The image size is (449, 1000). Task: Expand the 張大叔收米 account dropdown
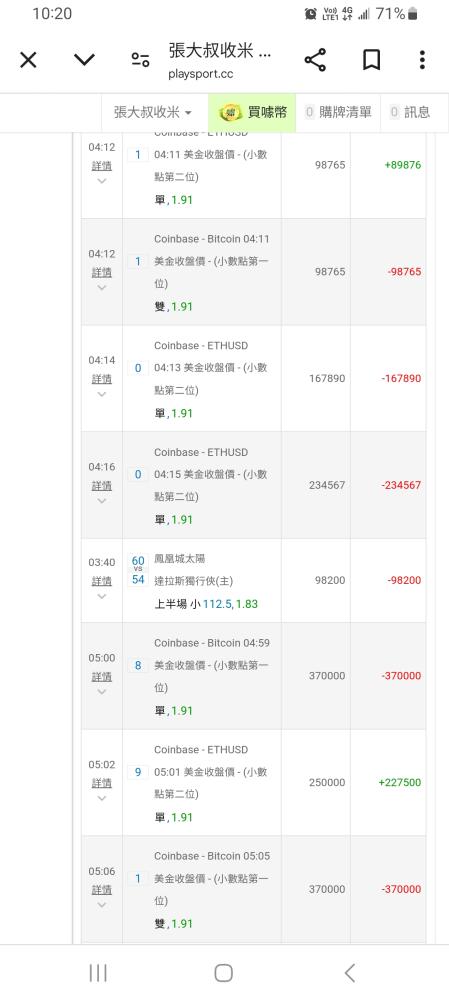[152, 113]
